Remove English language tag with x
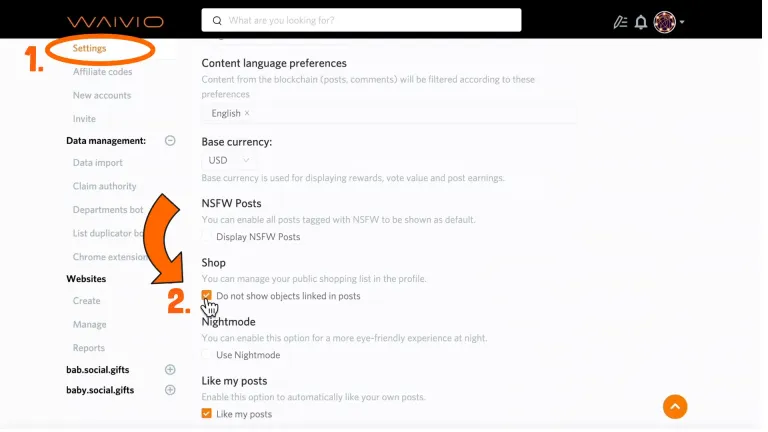 pos(247,113)
